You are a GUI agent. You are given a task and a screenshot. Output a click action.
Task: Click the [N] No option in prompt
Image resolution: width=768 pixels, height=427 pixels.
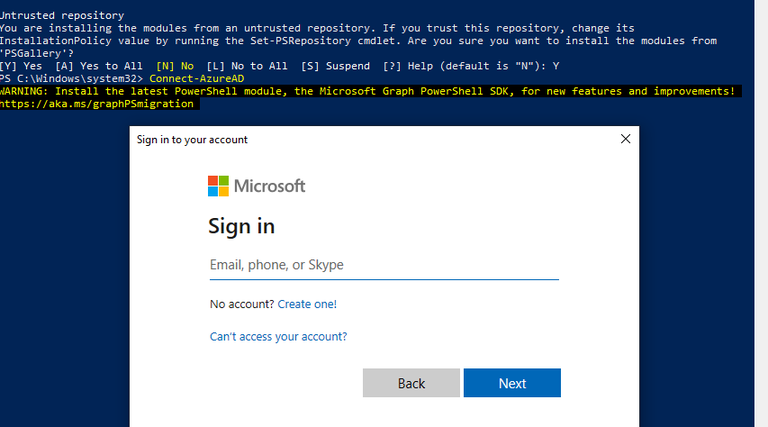coord(175,66)
